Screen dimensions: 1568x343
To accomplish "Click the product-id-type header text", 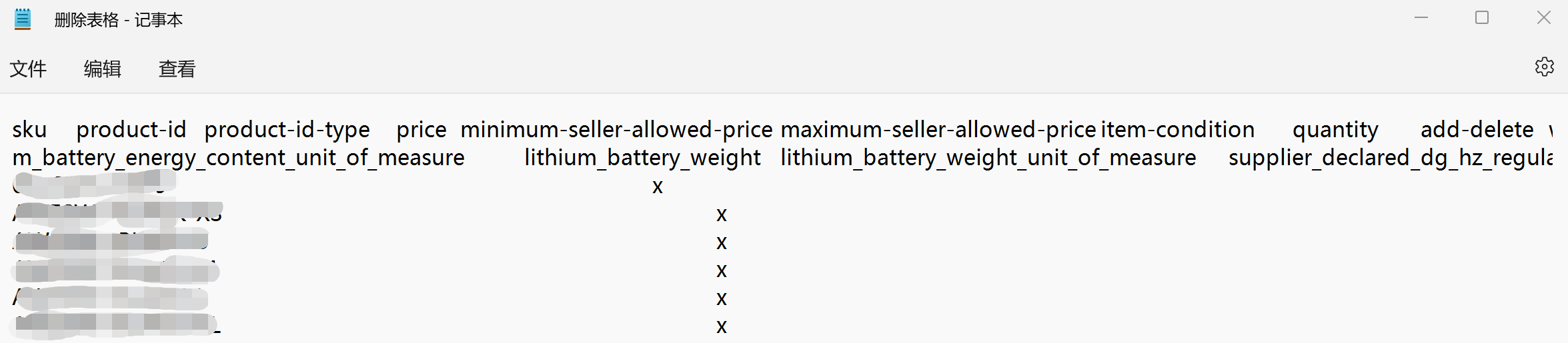I will pyautogui.click(x=287, y=129).
